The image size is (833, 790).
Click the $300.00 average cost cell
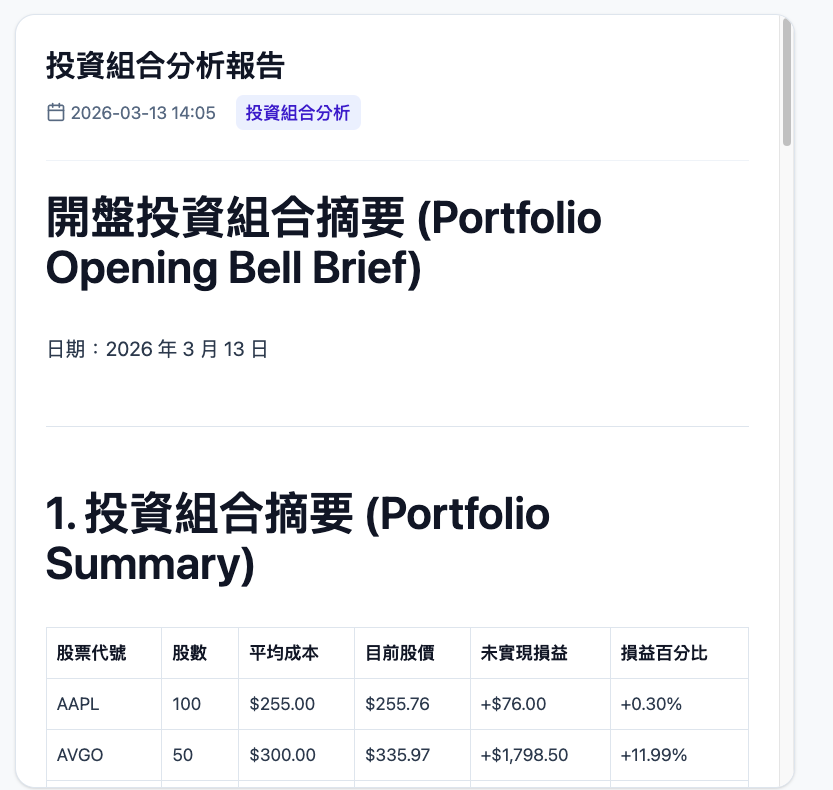[x=283, y=755]
